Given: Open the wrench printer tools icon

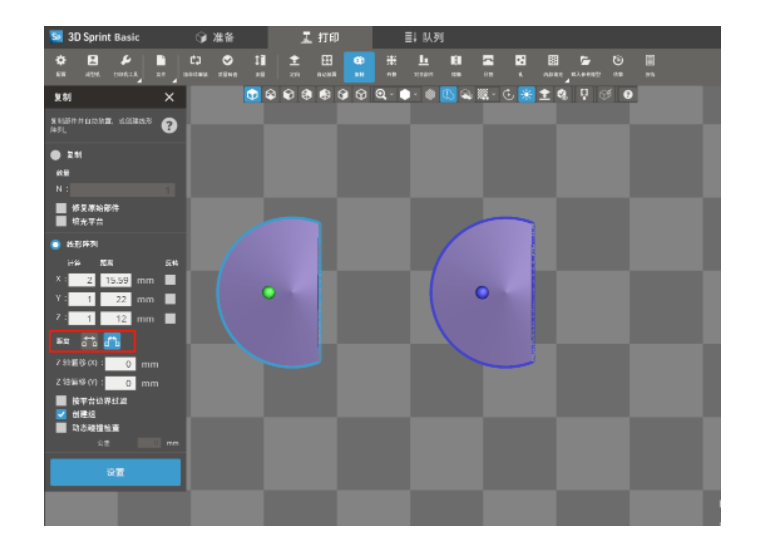Looking at the screenshot, I should [125, 61].
